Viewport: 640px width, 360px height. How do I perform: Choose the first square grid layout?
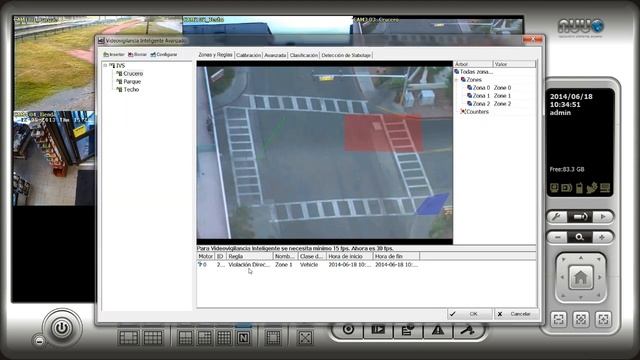click(x=185, y=338)
